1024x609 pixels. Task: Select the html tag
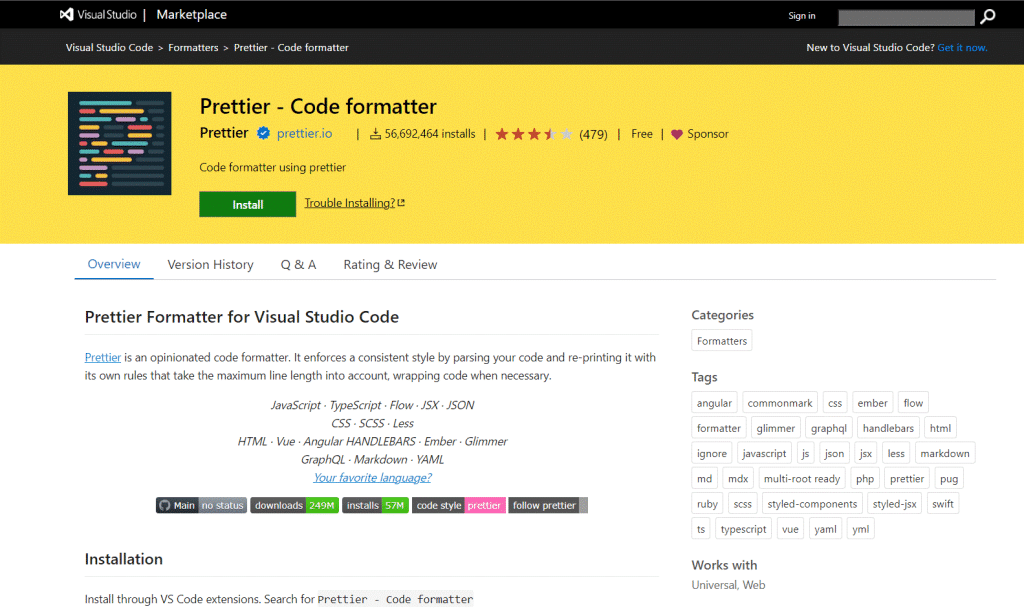point(940,428)
